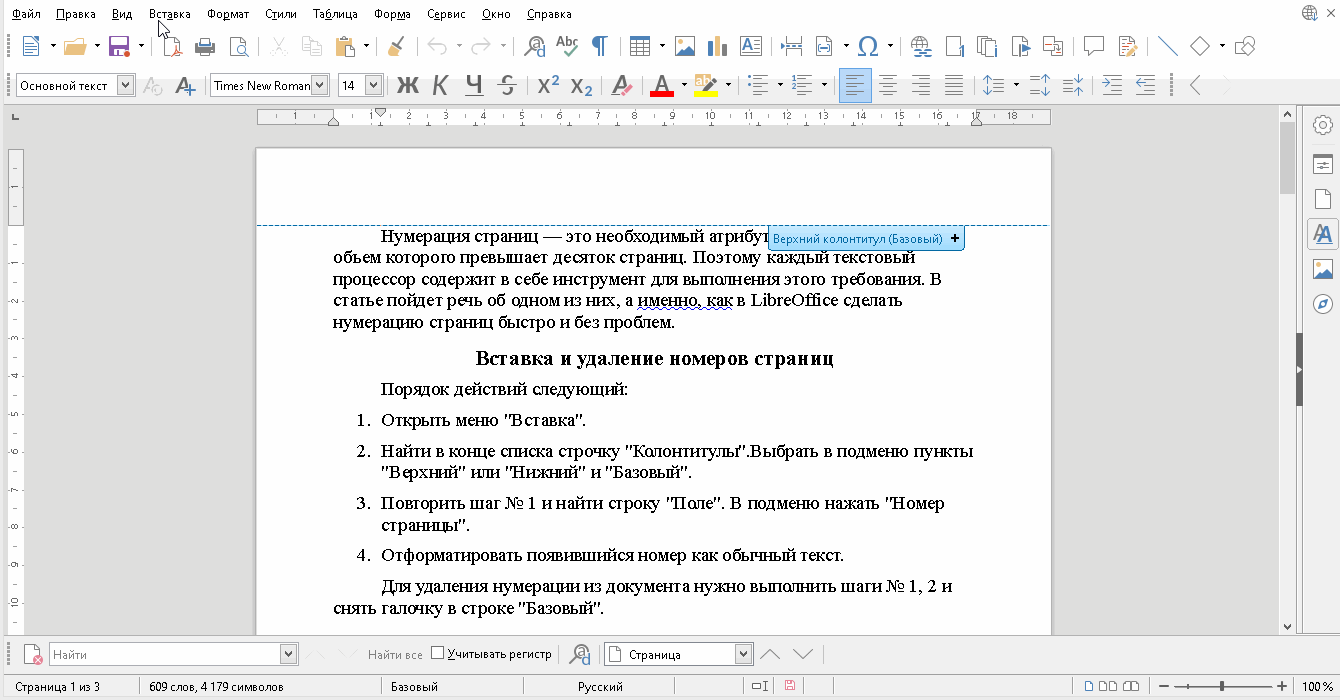Open the Файл menu
The height and width of the screenshot is (700, 1340).
[27, 14]
